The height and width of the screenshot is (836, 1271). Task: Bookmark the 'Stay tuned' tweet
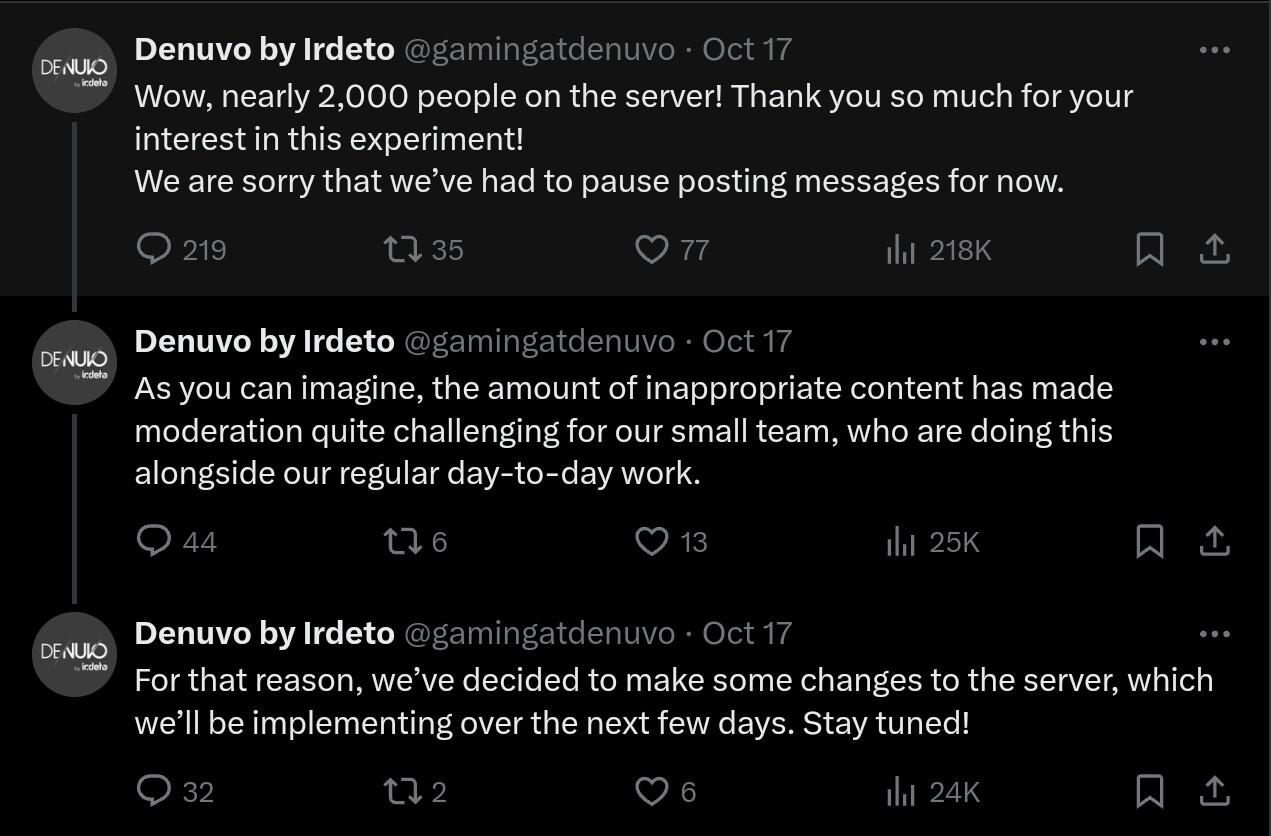coord(1150,792)
